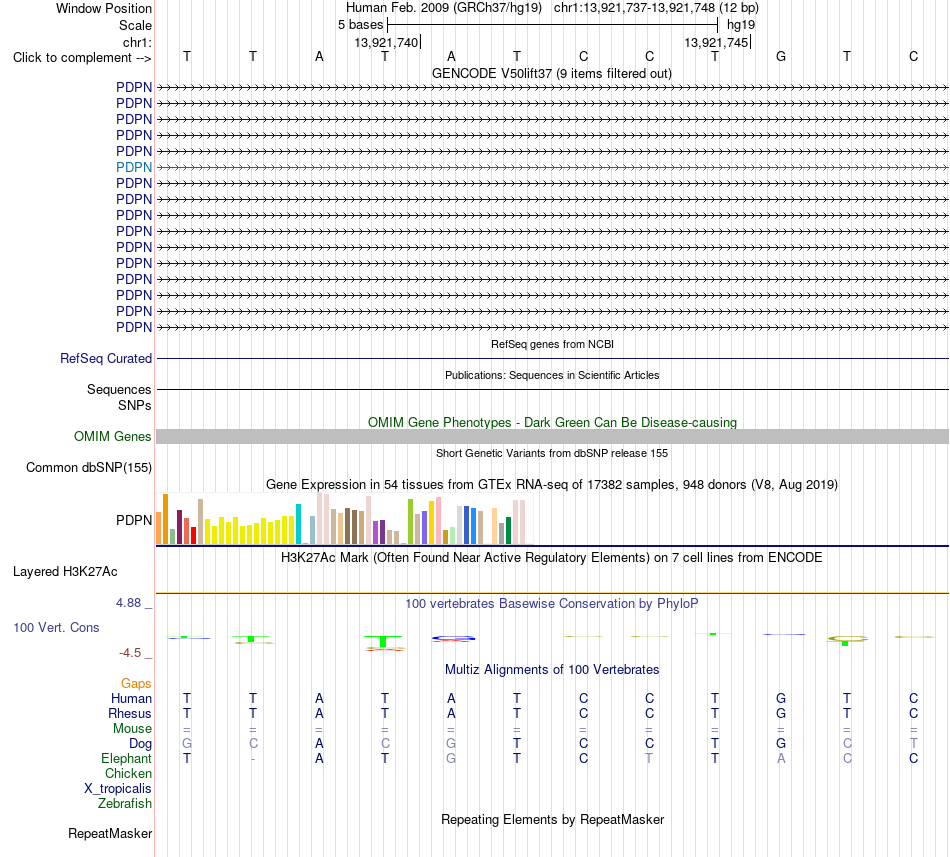Click the A base in the Dog alignment row

tap(319, 743)
